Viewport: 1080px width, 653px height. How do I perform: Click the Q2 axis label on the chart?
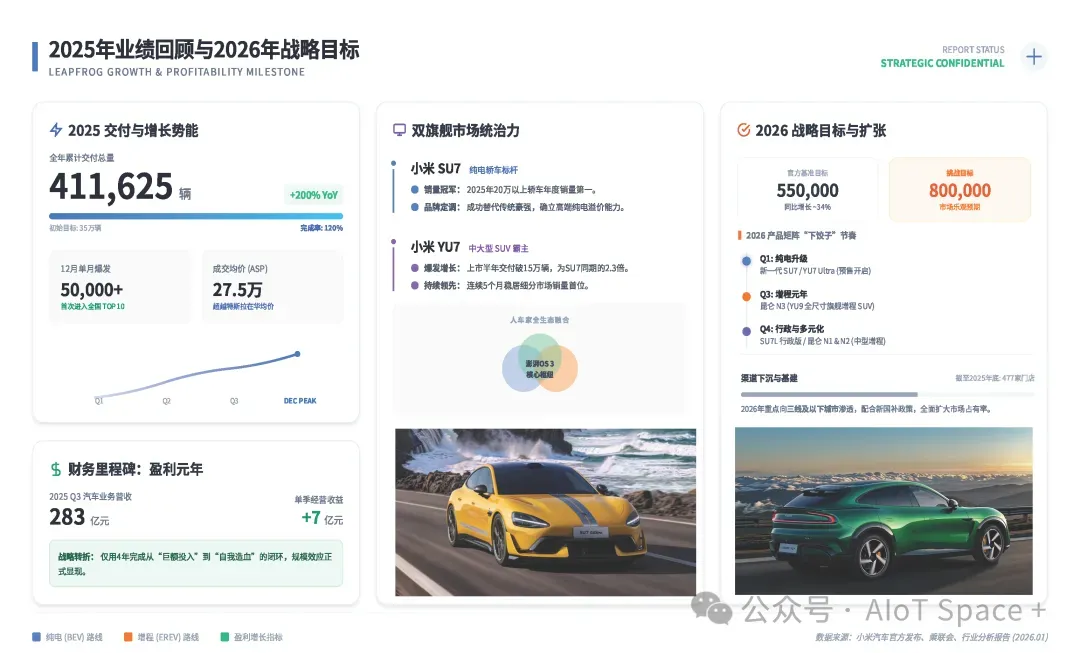(166, 401)
